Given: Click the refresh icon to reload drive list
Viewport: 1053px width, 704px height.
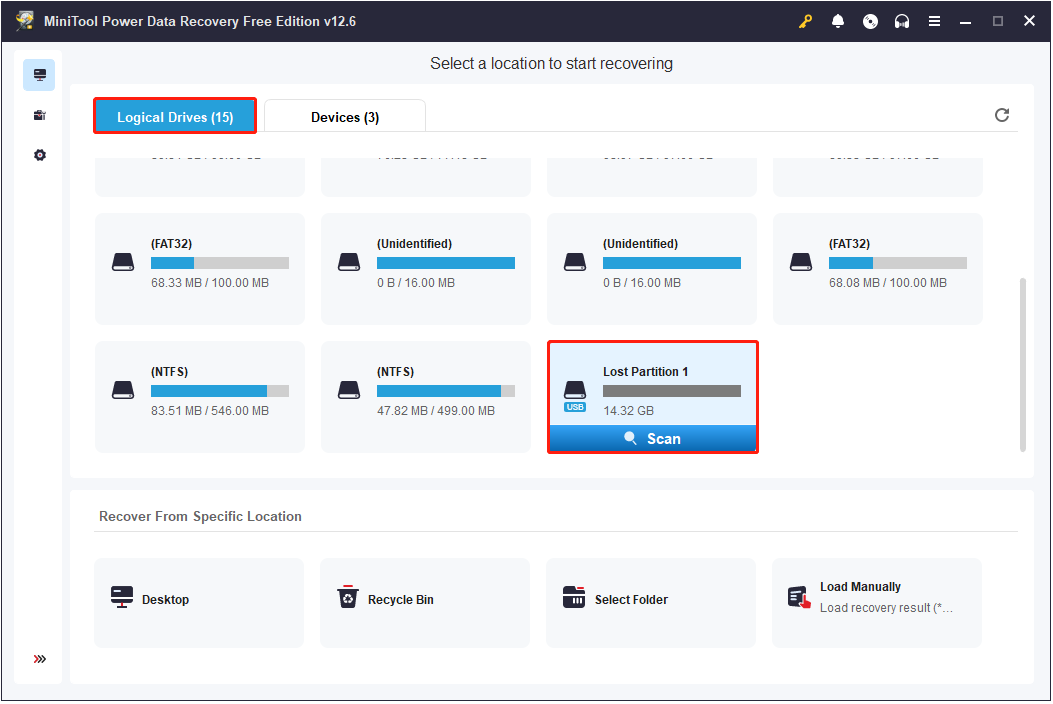Looking at the screenshot, I should [x=1002, y=115].
